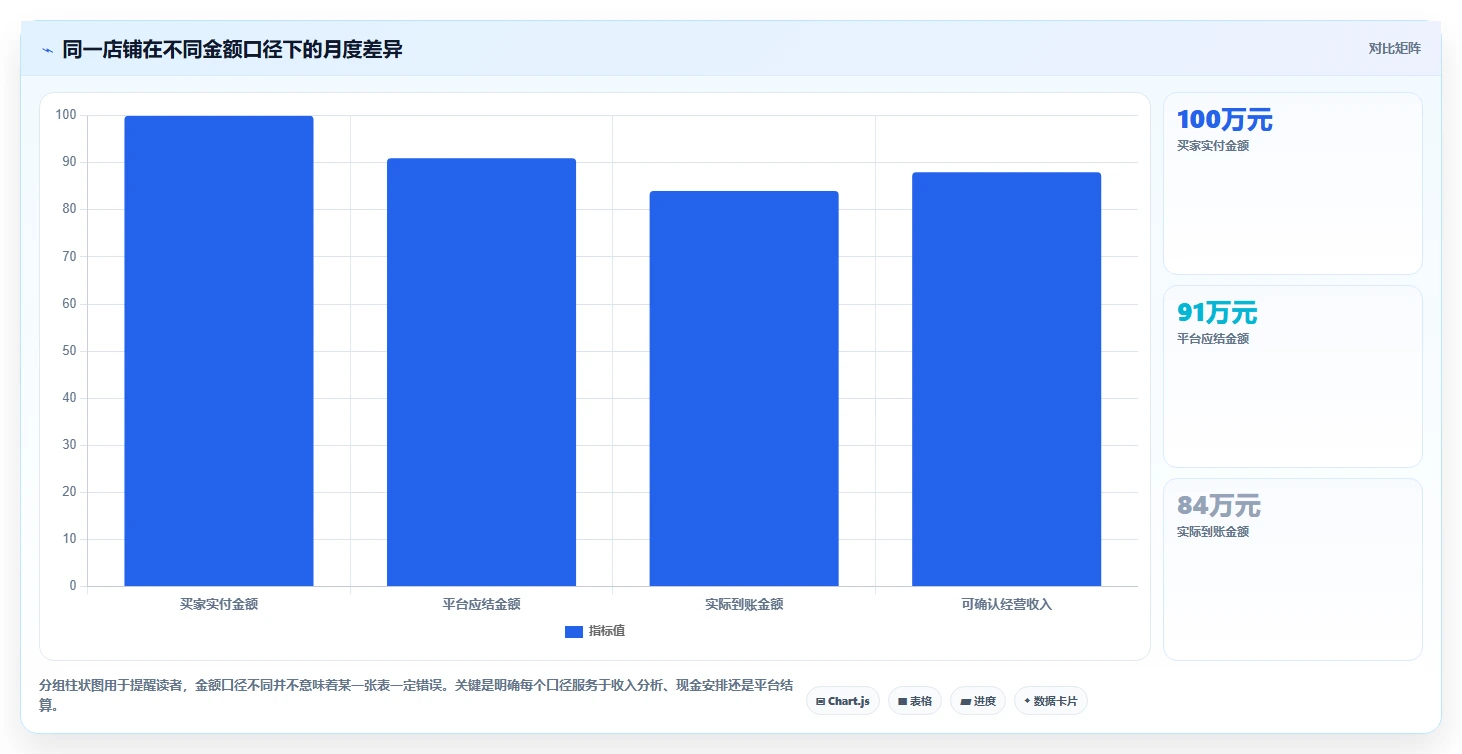Open the 100万元 data card
The width and height of the screenshot is (1462, 754).
tap(1292, 183)
